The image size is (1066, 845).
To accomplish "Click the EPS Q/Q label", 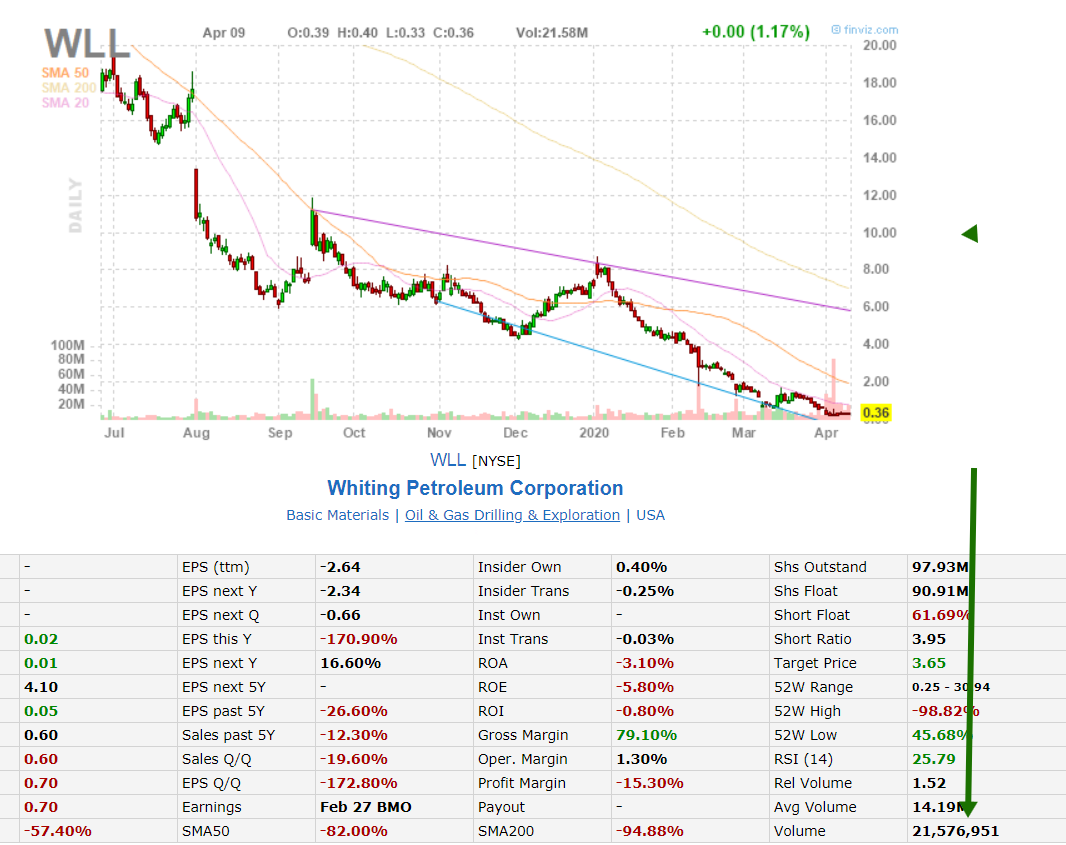I will pyautogui.click(x=211, y=783).
